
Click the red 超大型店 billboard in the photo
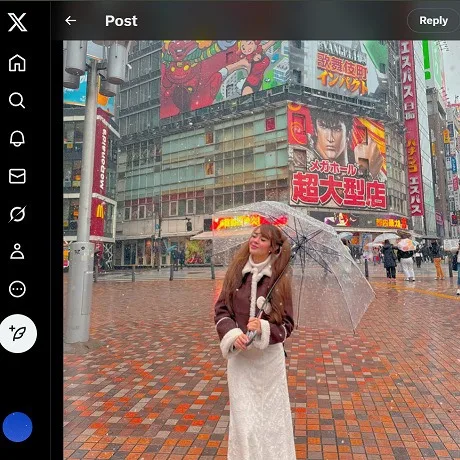(338, 157)
